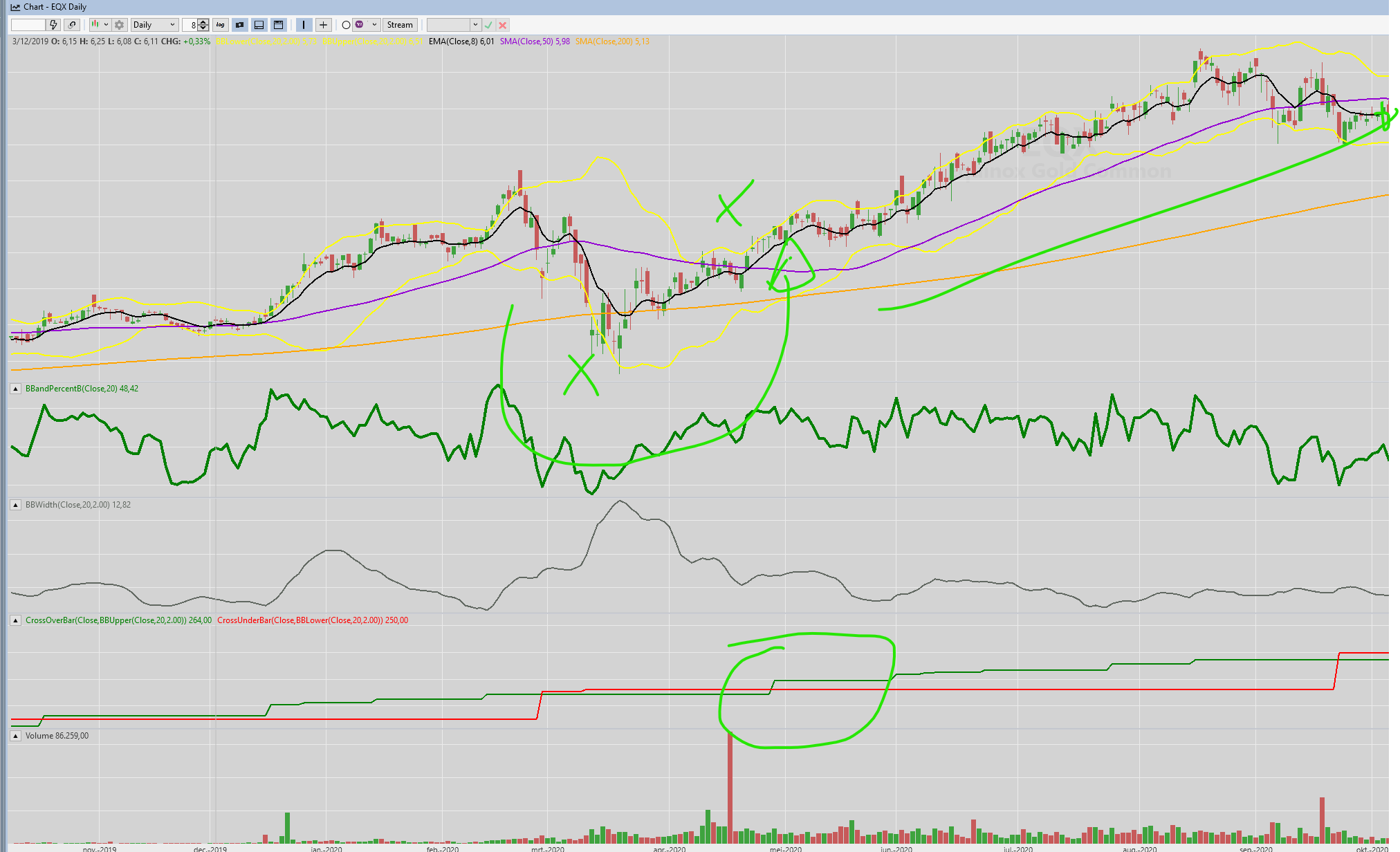Click the symbol entry text field

pyautogui.click(x=28, y=25)
